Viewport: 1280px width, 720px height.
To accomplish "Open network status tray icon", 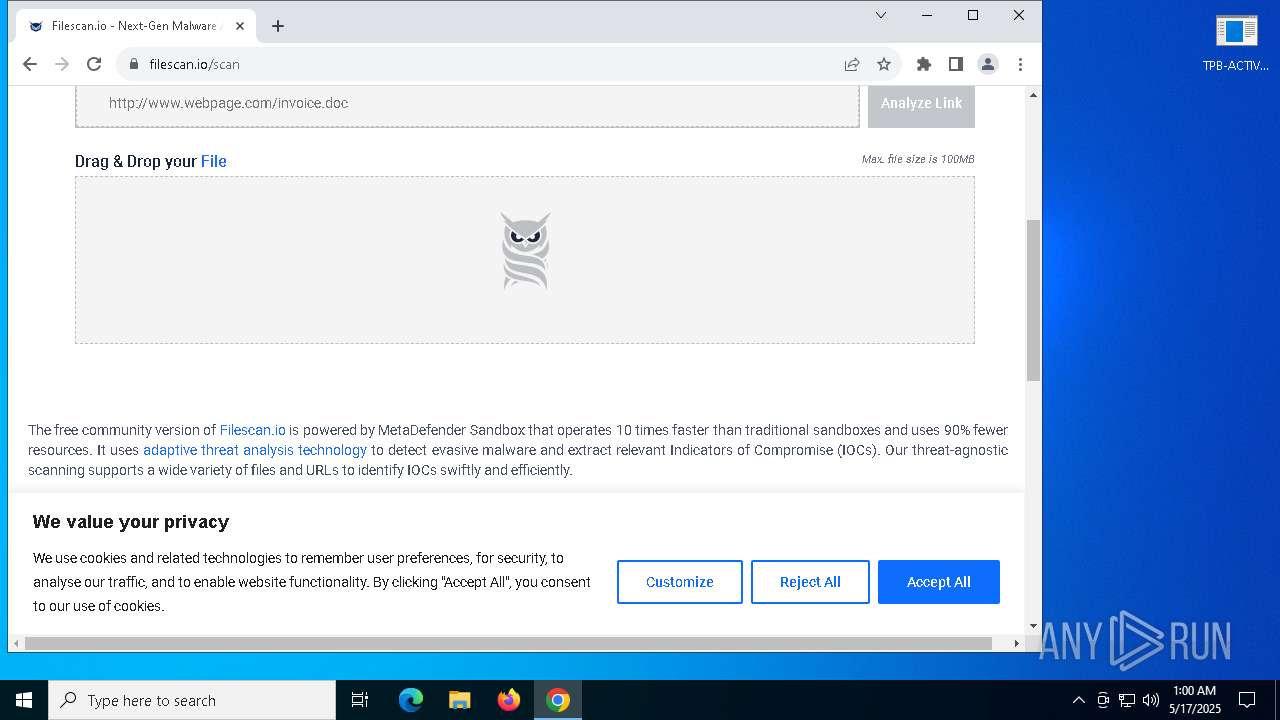I will [1127, 700].
